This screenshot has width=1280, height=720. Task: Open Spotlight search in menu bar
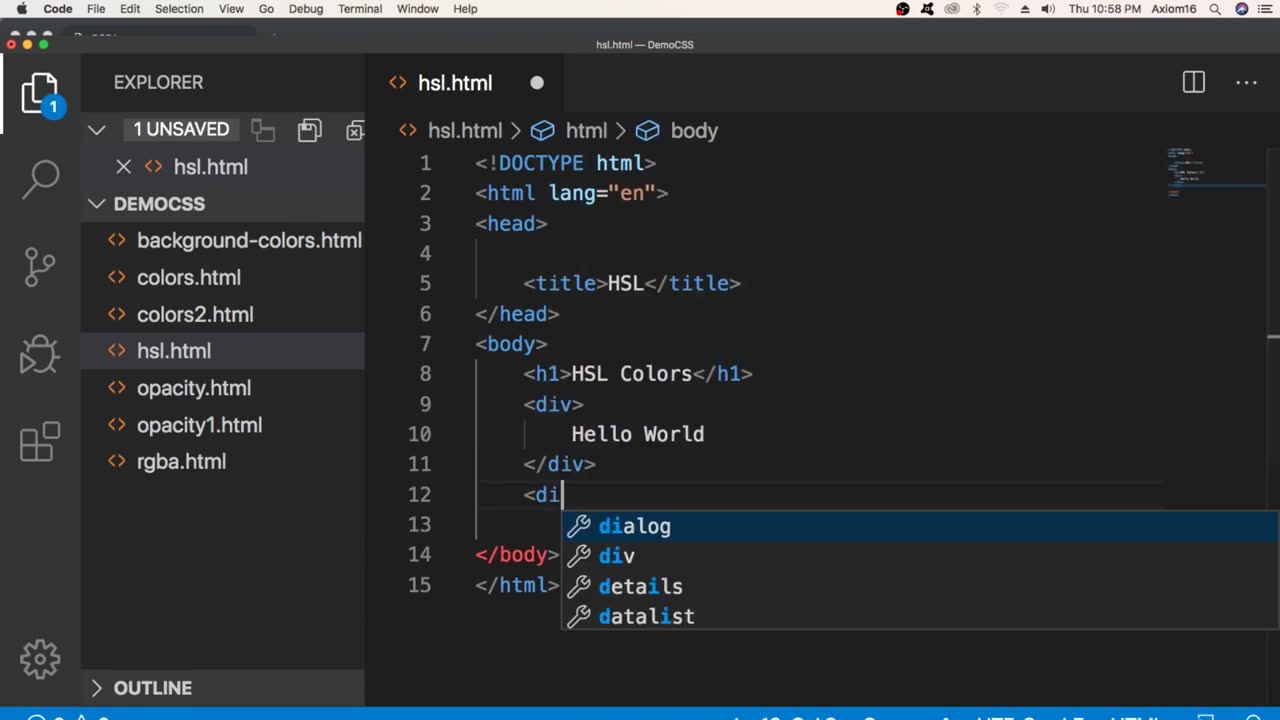pyautogui.click(x=1215, y=9)
